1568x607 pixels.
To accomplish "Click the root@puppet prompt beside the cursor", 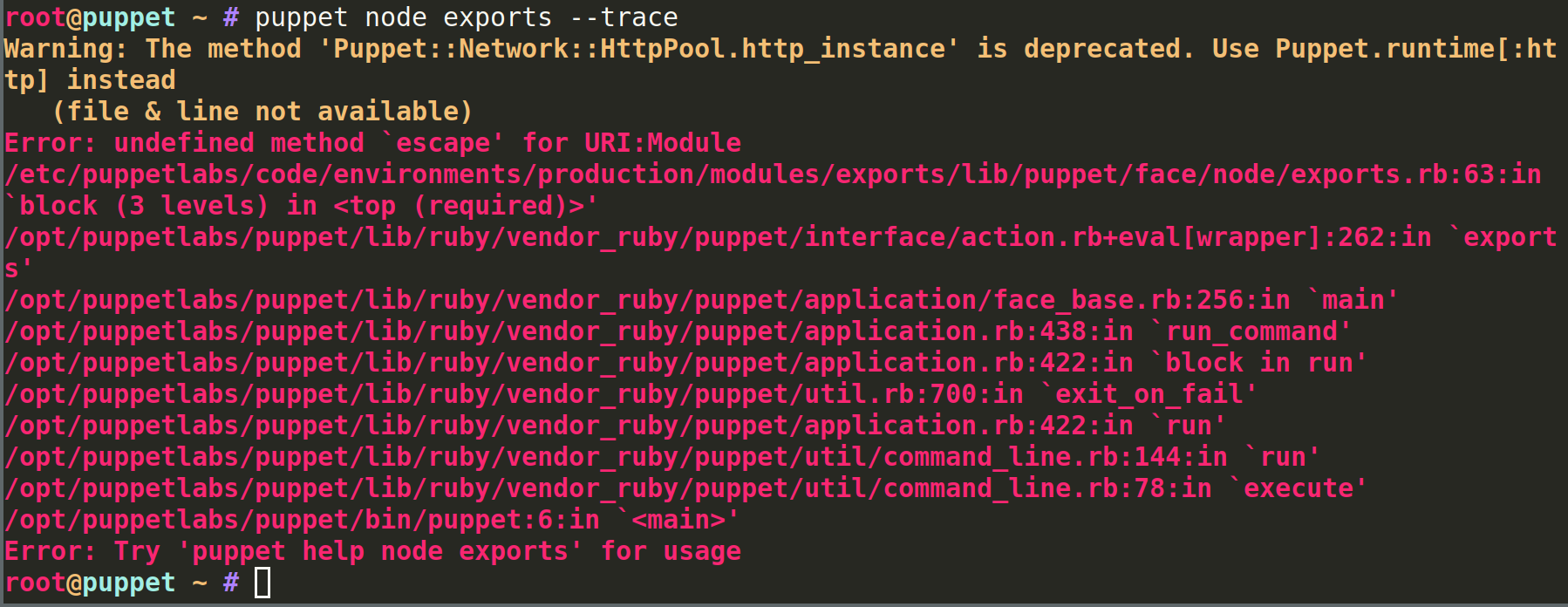I will pos(90,583).
